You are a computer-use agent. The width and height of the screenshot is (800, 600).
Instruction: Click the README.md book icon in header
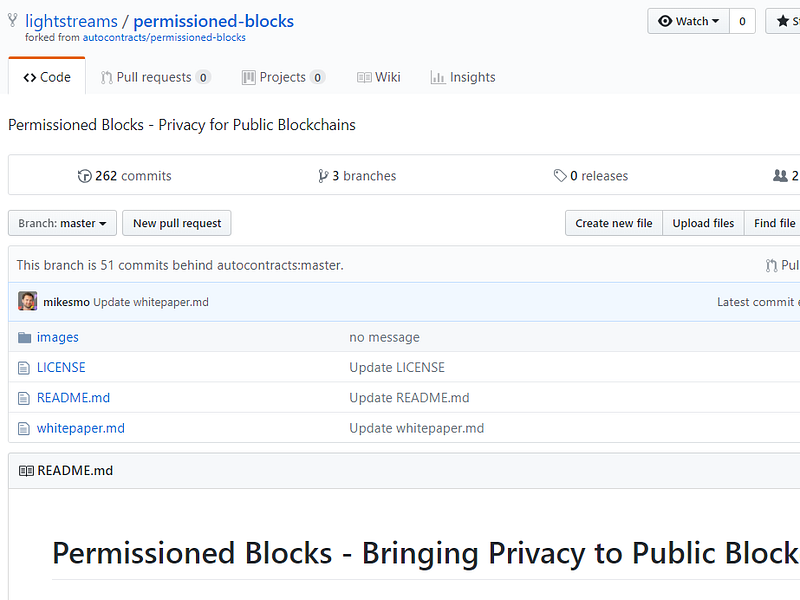[26, 471]
